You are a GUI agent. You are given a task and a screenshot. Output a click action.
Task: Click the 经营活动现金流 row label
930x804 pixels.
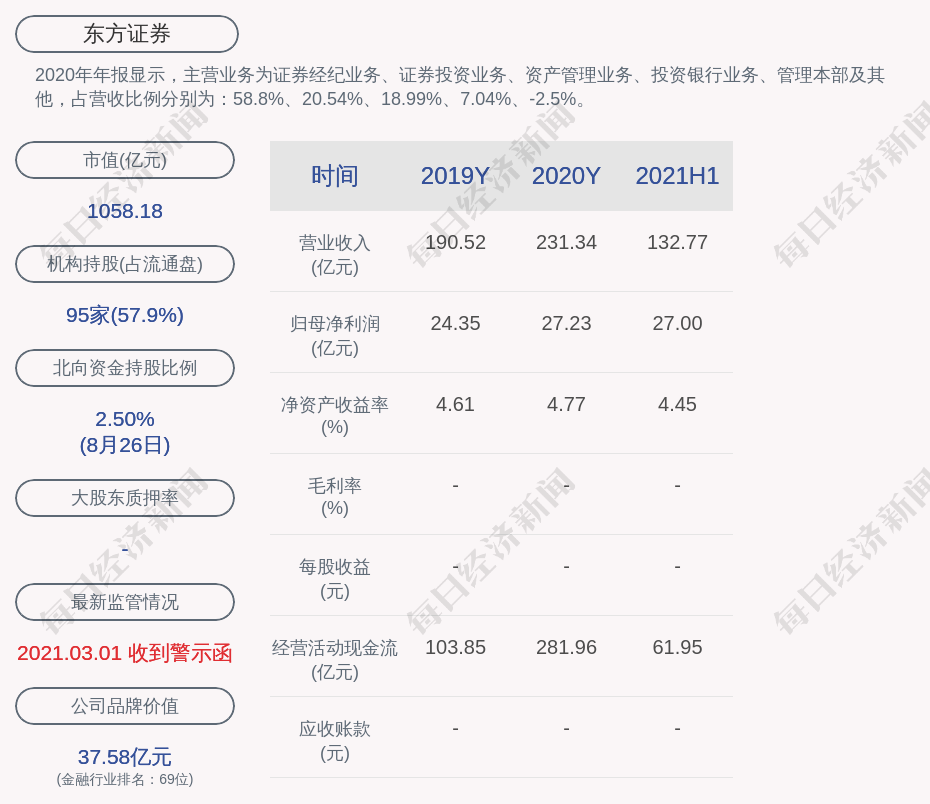(x=335, y=659)
